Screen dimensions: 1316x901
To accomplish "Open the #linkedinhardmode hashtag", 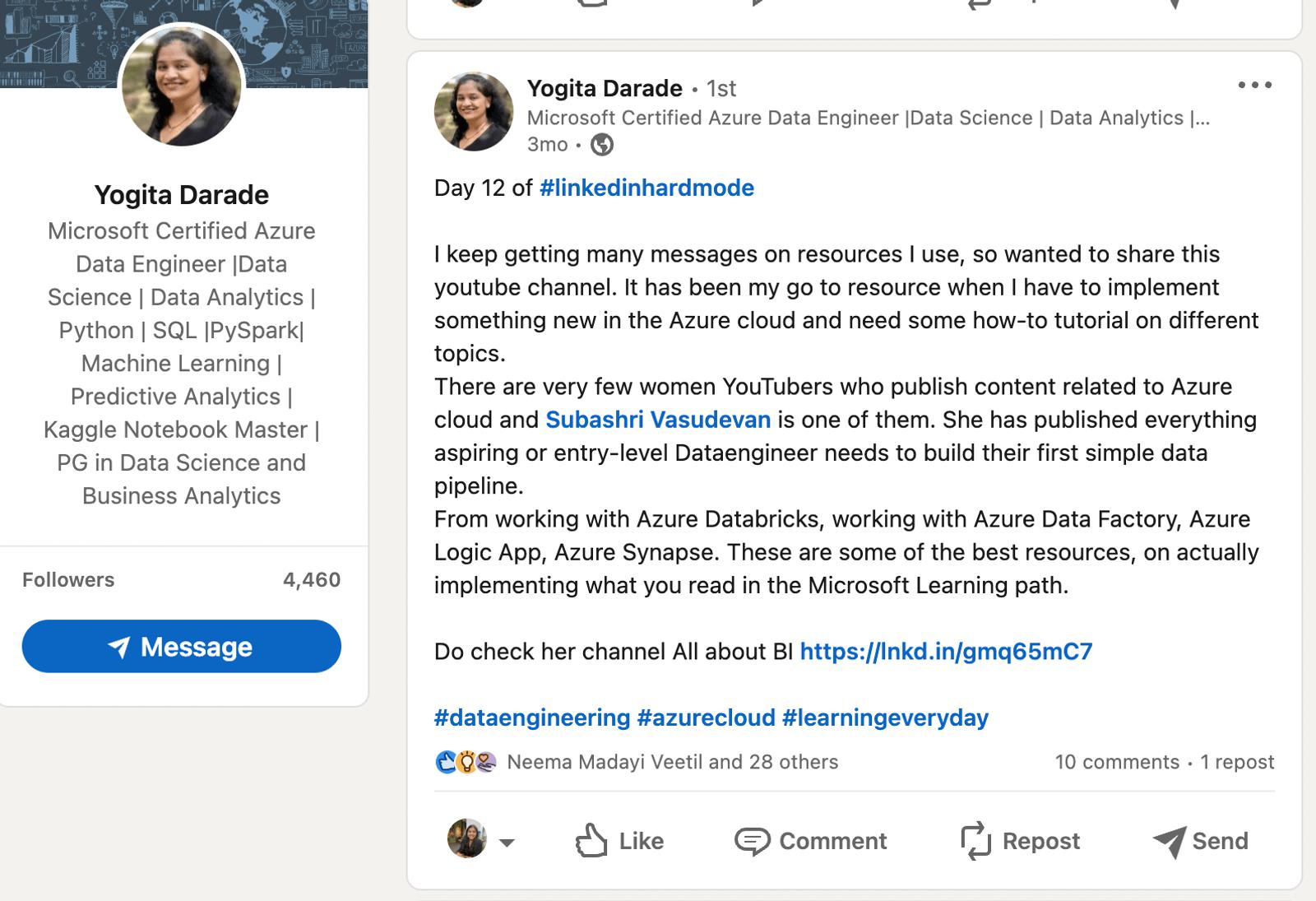I will tap(646, 188).
